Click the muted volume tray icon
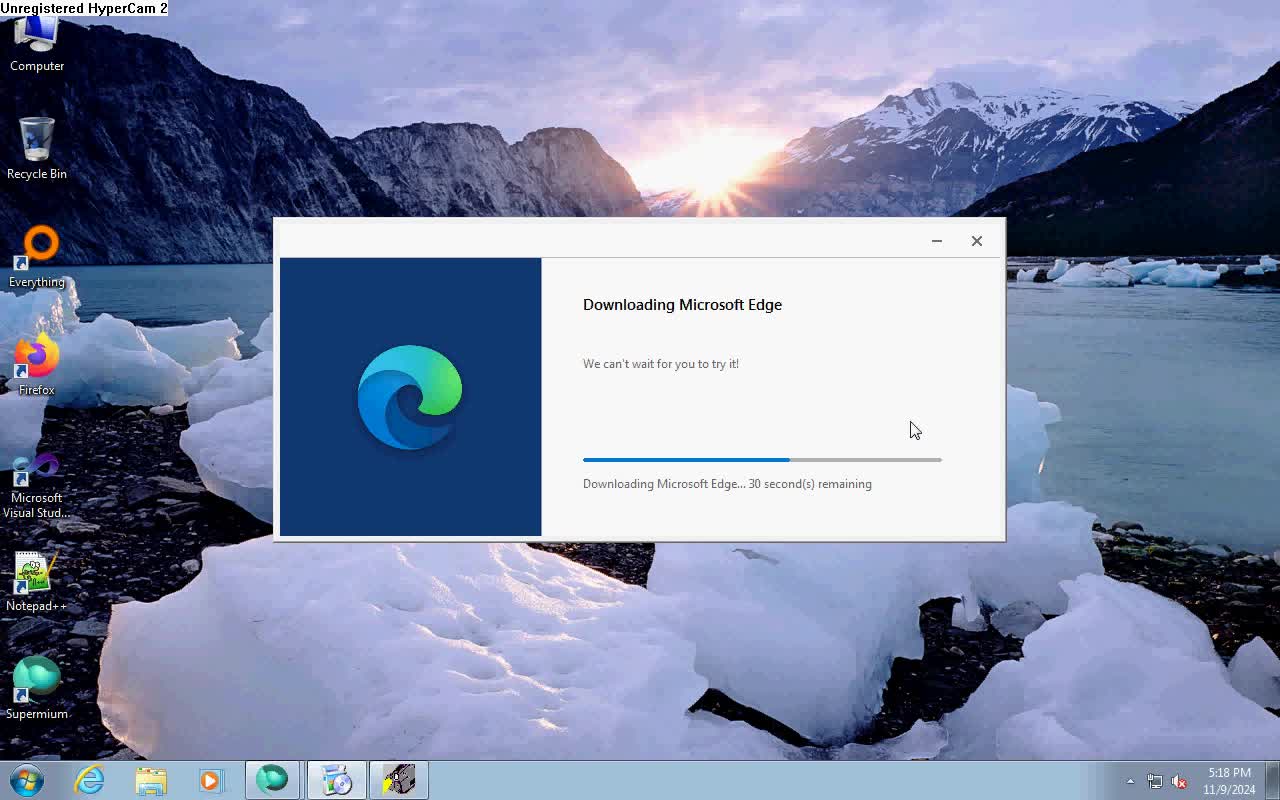The height and width of the screenshot is (800, 1280). coord(1180,781)
